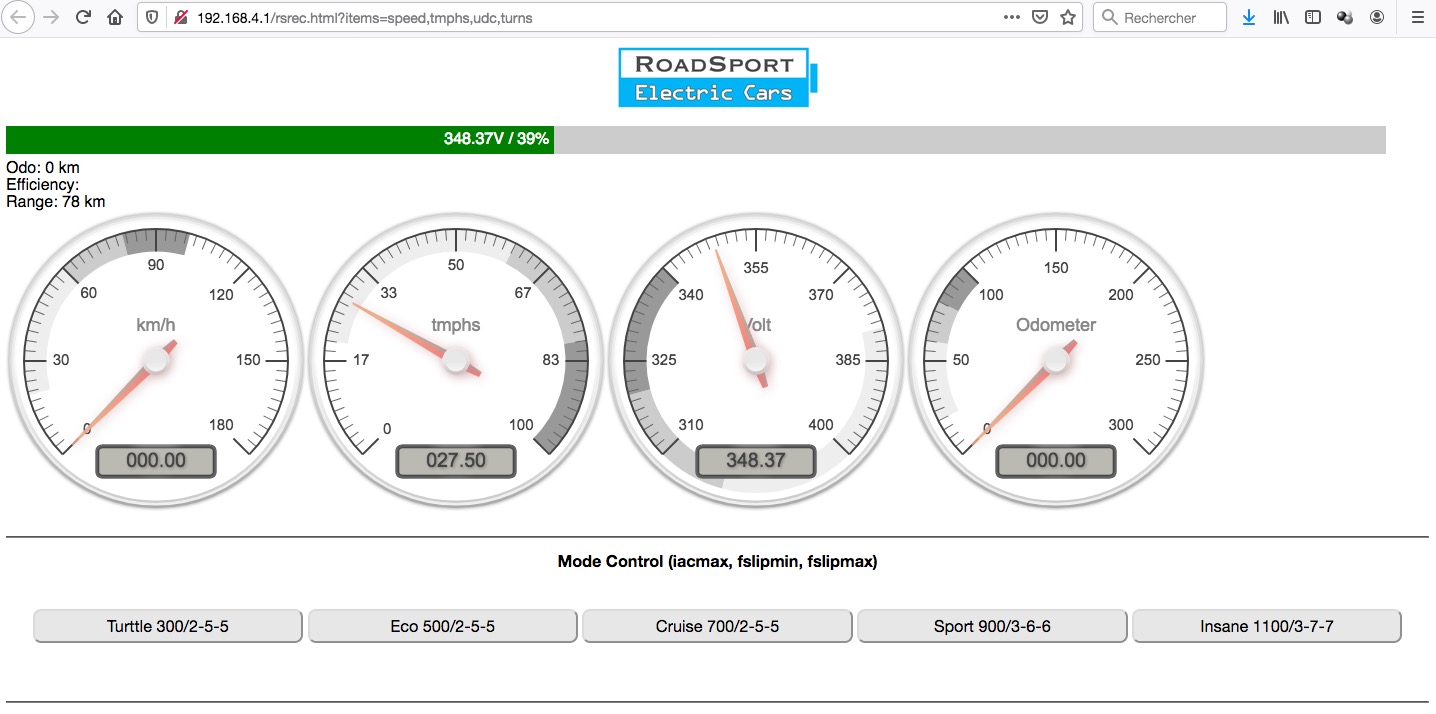Click the browser back arrow button
Screen dimensions: 1436x714
[x=20, y=17]
